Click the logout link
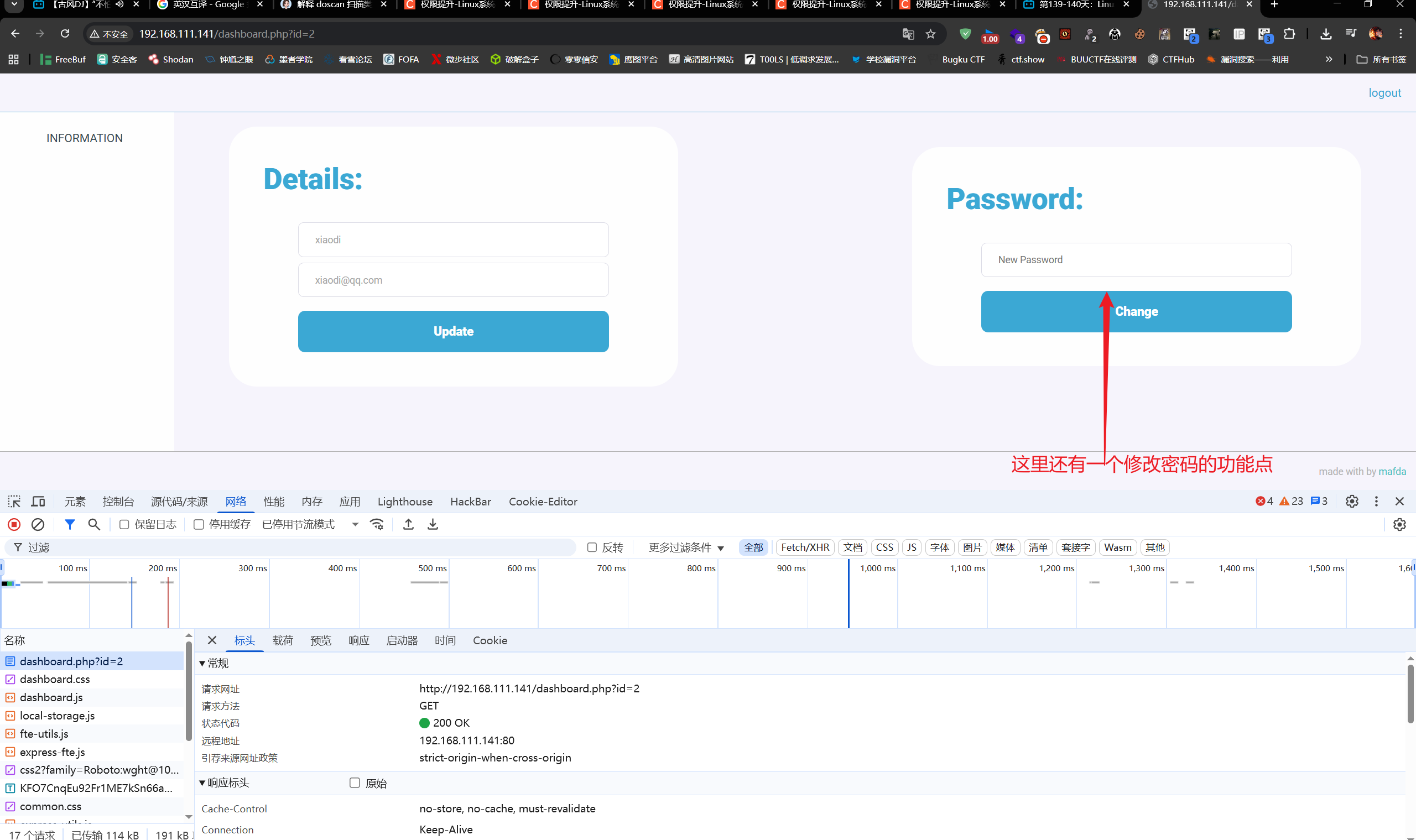Image resolution: width=1416 pixels, height=840 pixels. point(1384,93)
